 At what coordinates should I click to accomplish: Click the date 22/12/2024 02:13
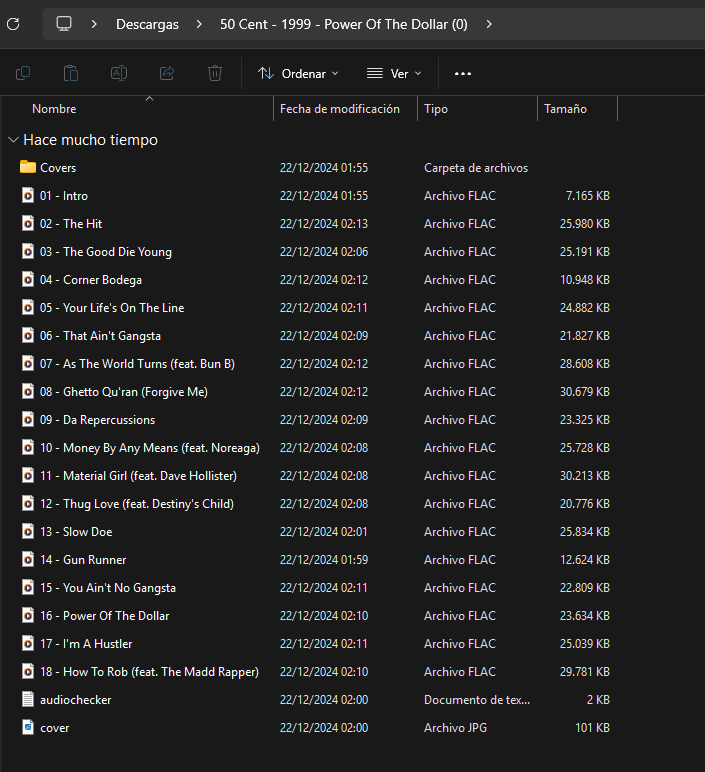click(x=324, y=224)
